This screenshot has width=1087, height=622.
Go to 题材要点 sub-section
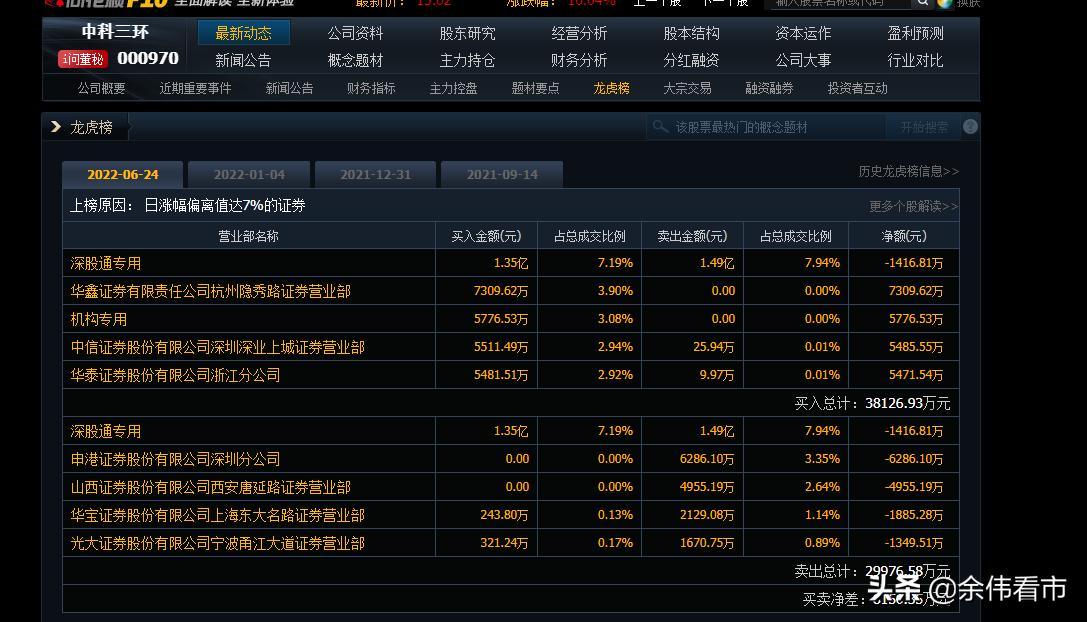coord(535,88)
